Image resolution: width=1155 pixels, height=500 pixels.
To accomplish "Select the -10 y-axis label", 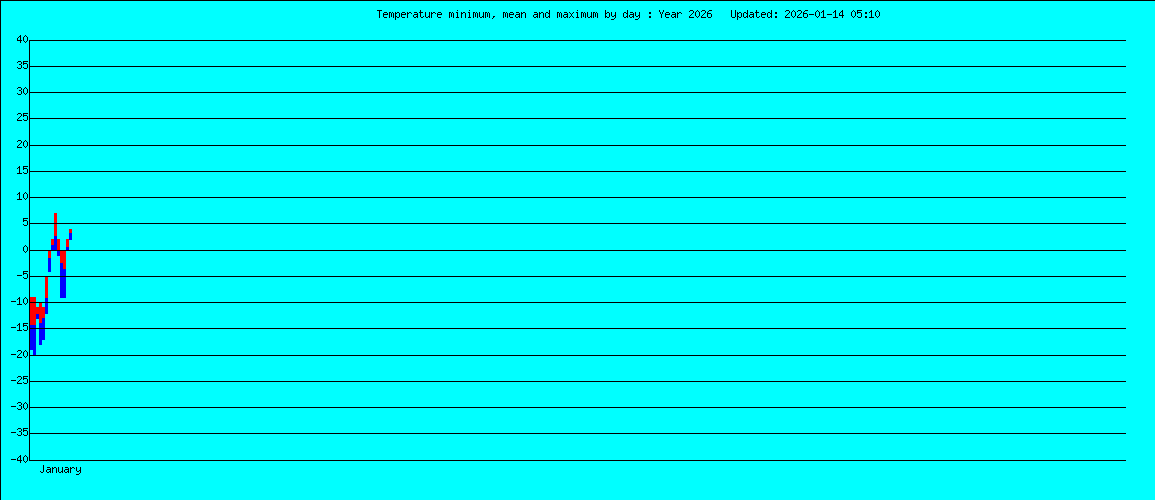I will click(x=18, y=302).
